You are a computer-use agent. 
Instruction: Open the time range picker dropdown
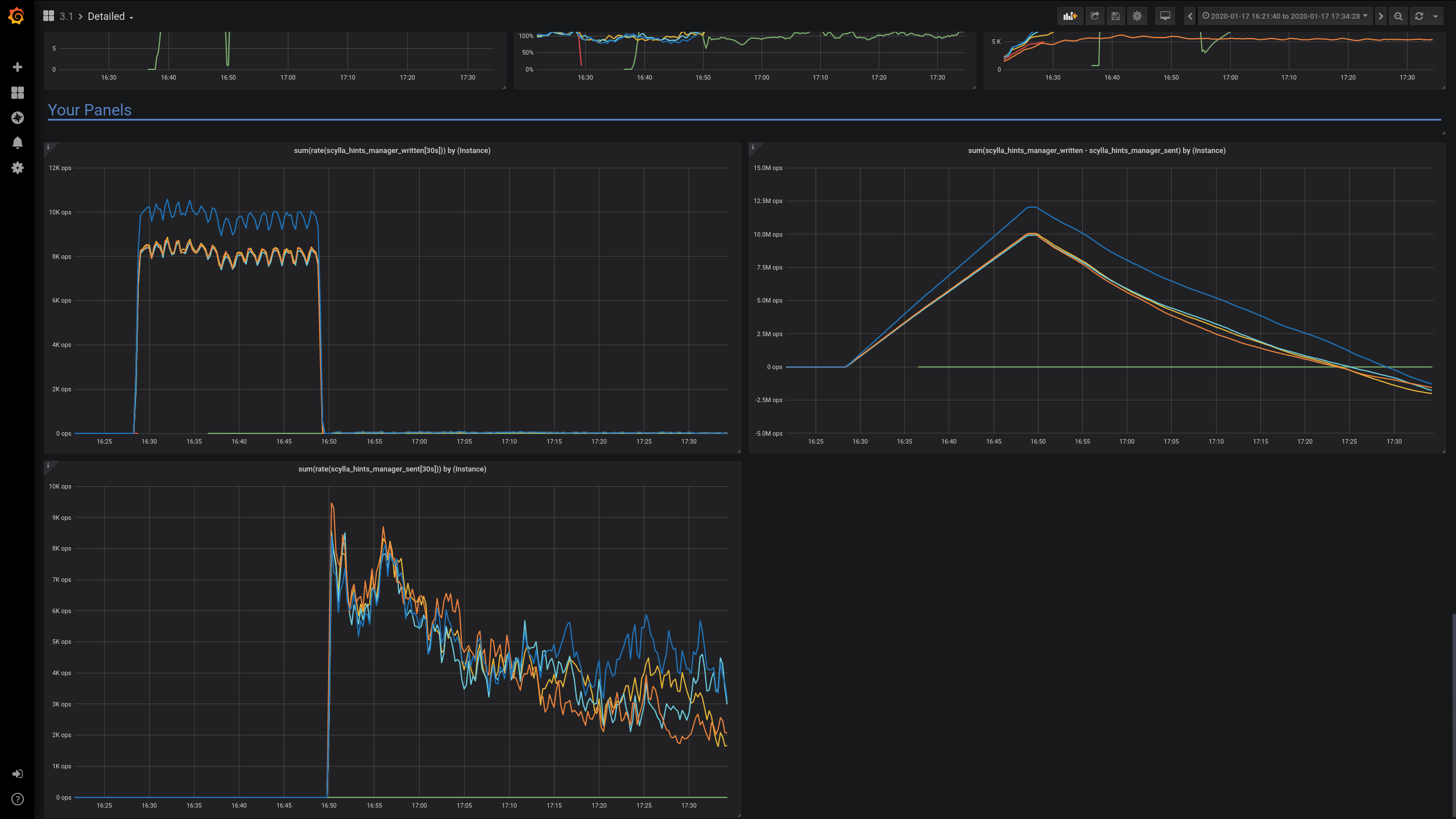1285,16
